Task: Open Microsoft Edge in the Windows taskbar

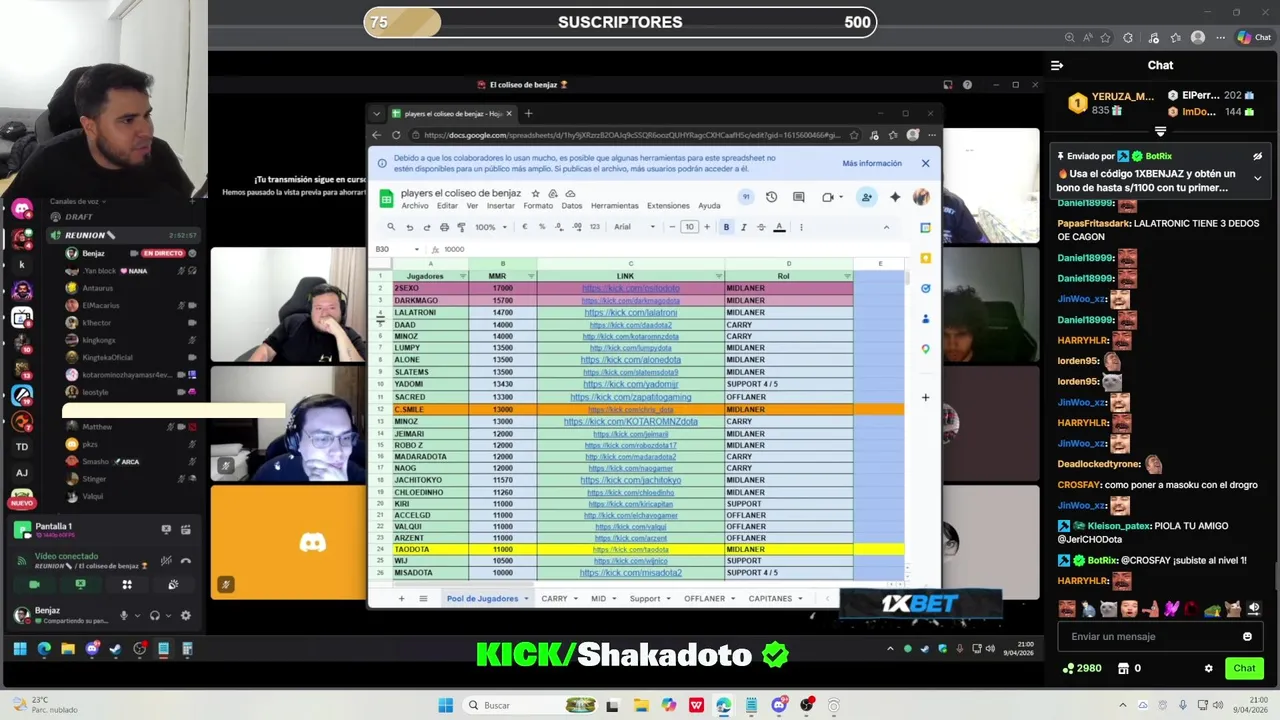Action: click(723, 705)
